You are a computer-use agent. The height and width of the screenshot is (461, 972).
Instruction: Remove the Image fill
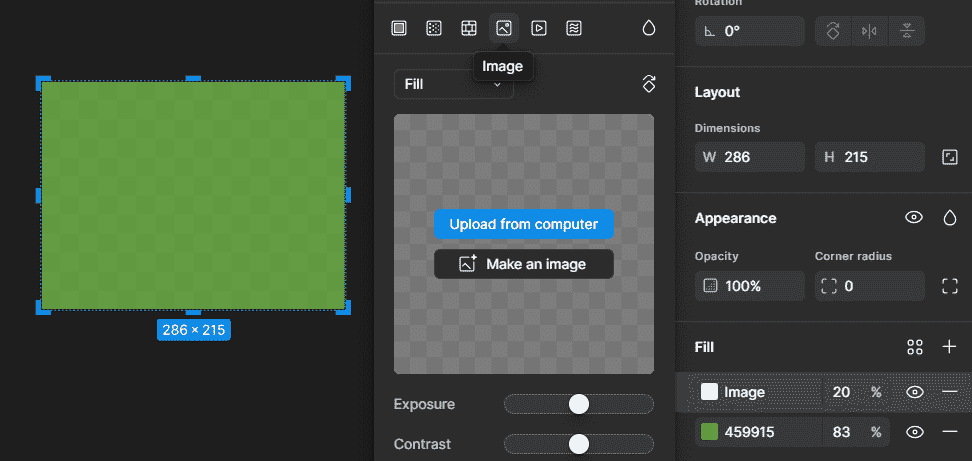tap(950, 392)
